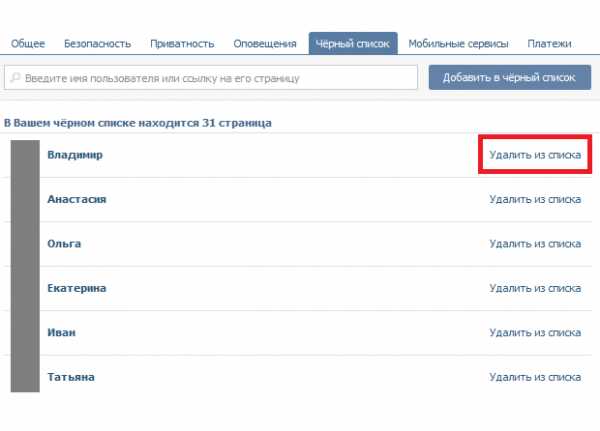Open the Общее settings tab
The width and height of the screenshot is (600, 431).
[x=28, y=44]
